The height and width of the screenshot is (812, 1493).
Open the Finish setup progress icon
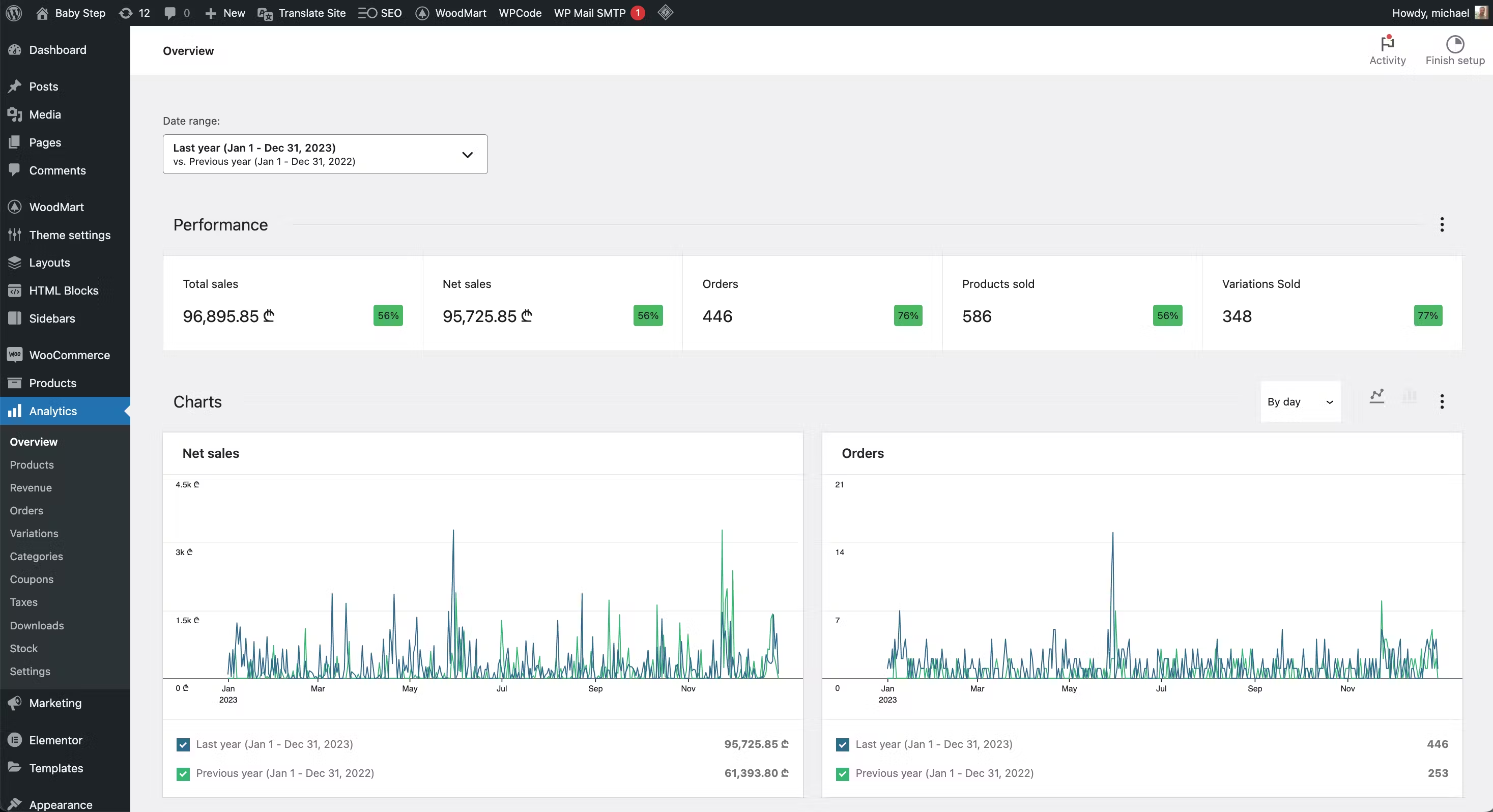click(1455, 44)
